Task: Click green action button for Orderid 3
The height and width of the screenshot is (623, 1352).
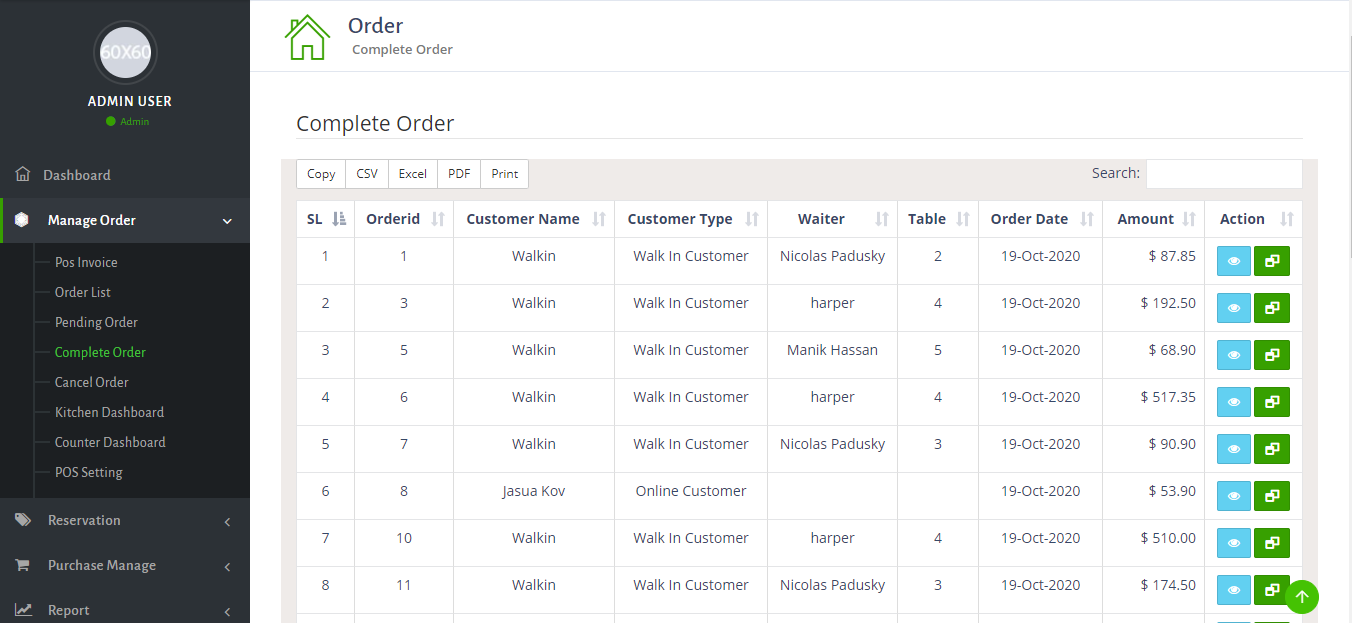Action: coord(1271,308)
